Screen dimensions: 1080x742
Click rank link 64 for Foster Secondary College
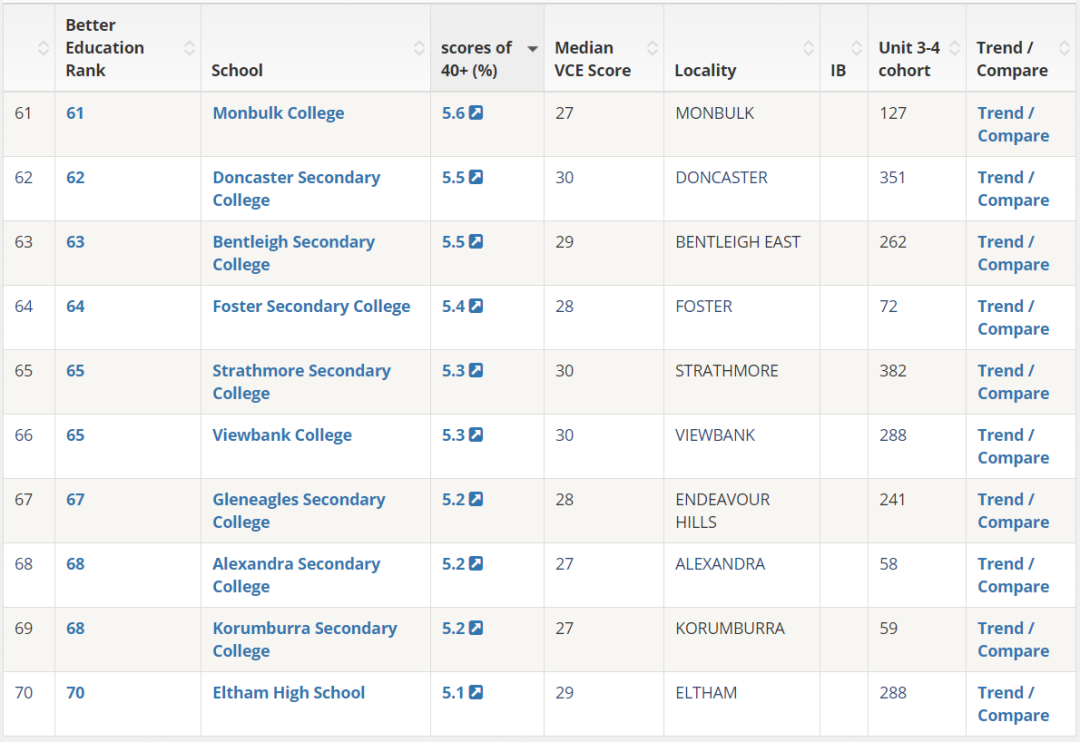pos(75,306)
